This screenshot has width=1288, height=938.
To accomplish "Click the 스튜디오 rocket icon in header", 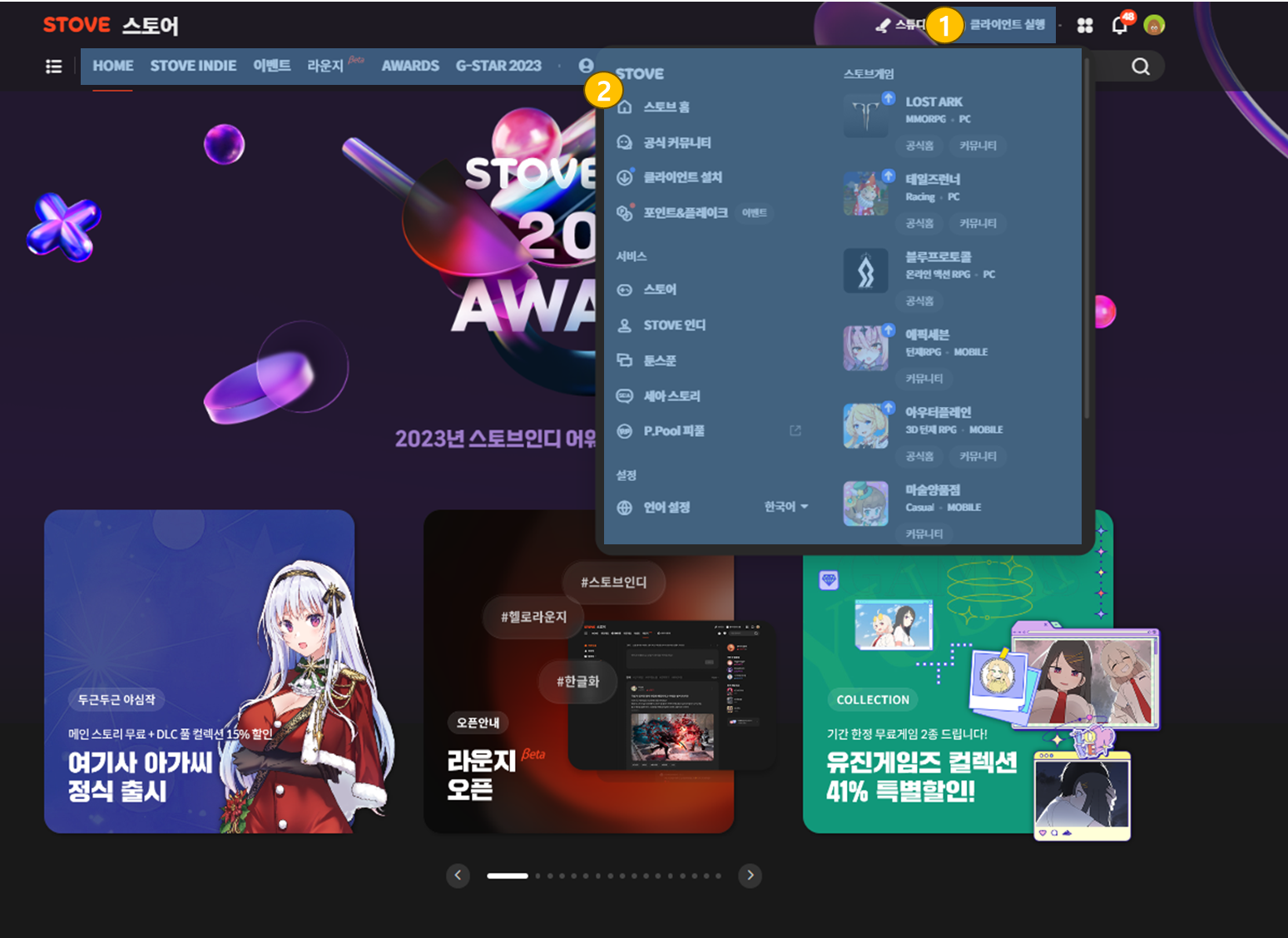I will [x=884, y=26].
